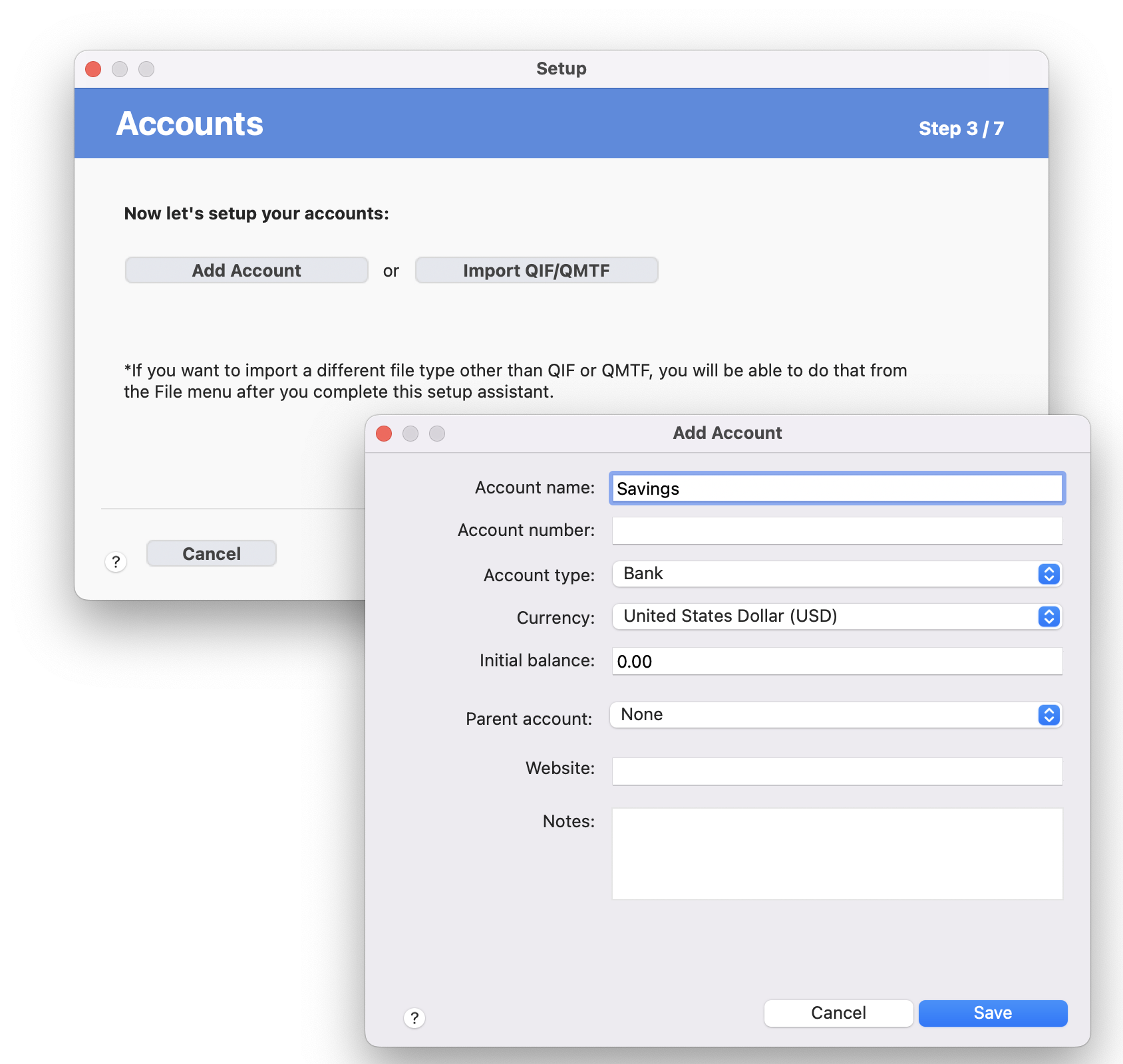1123x1064 pixels.
Task: Close the Setup window
Action: (93, 69)
